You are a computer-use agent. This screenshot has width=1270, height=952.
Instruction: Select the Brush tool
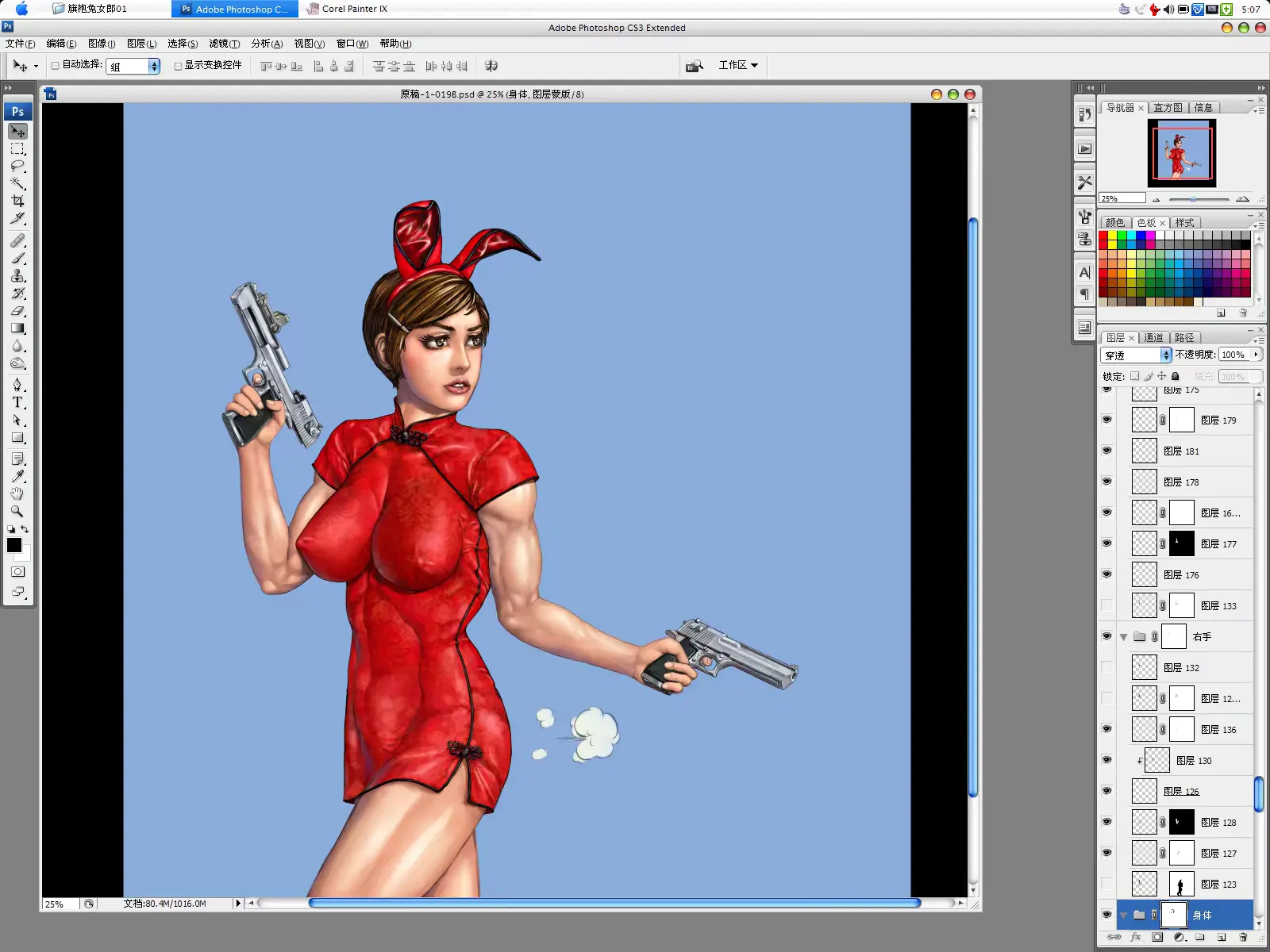pyautogui.click(x=17, y=258)
